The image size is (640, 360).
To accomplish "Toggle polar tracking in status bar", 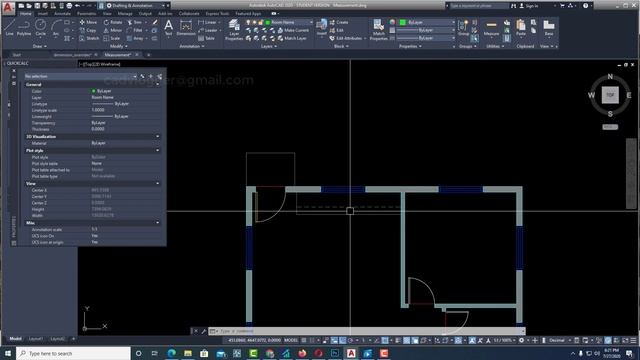I will (x=351, y=340).
